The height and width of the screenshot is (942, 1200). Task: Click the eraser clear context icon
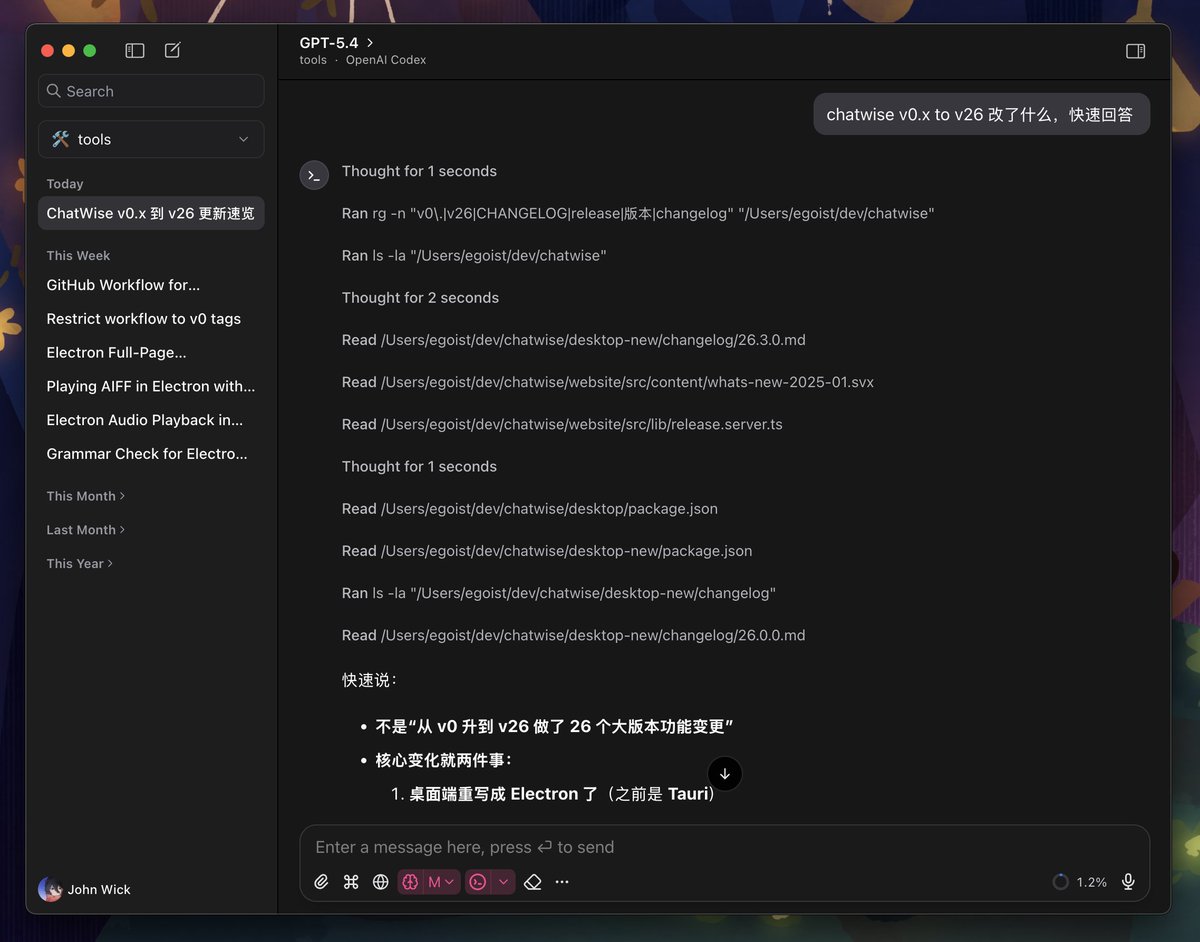point(533,882)
